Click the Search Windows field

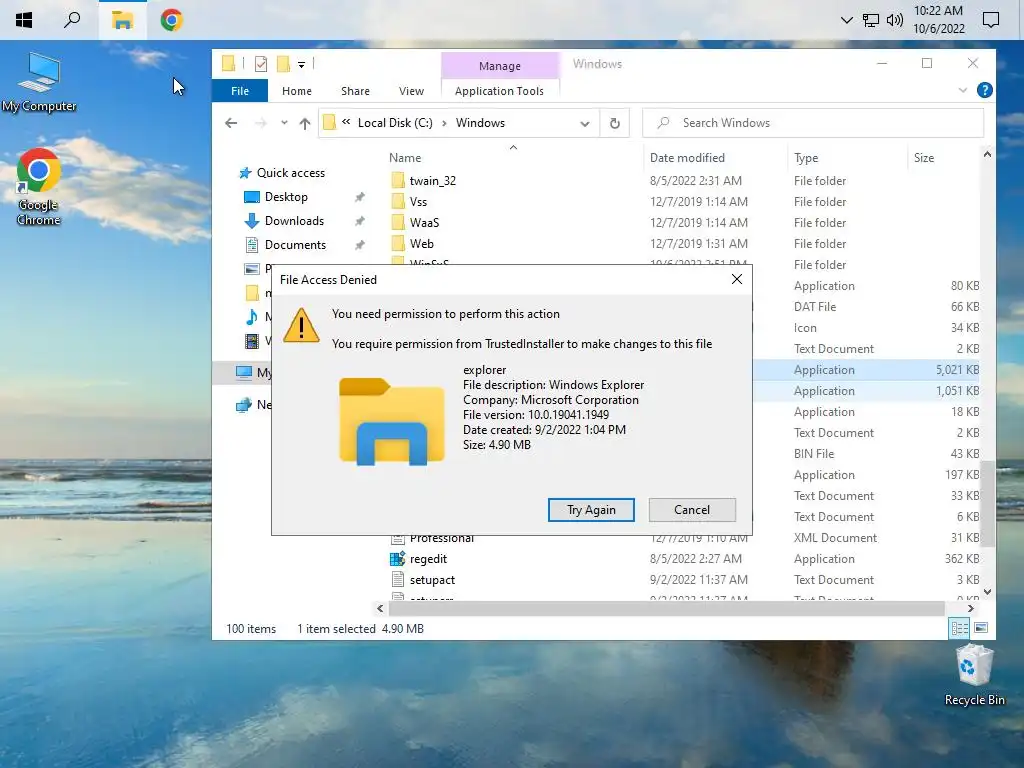(813, 123)
